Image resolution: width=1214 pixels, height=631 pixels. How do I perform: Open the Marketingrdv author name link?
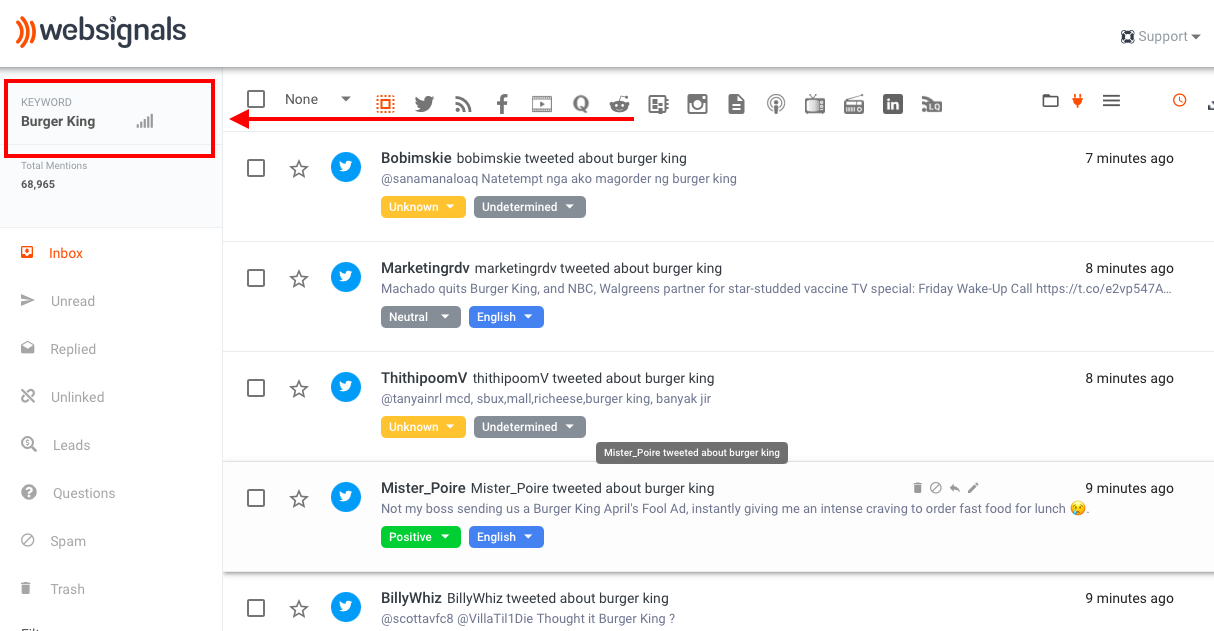tap(425, 268)
